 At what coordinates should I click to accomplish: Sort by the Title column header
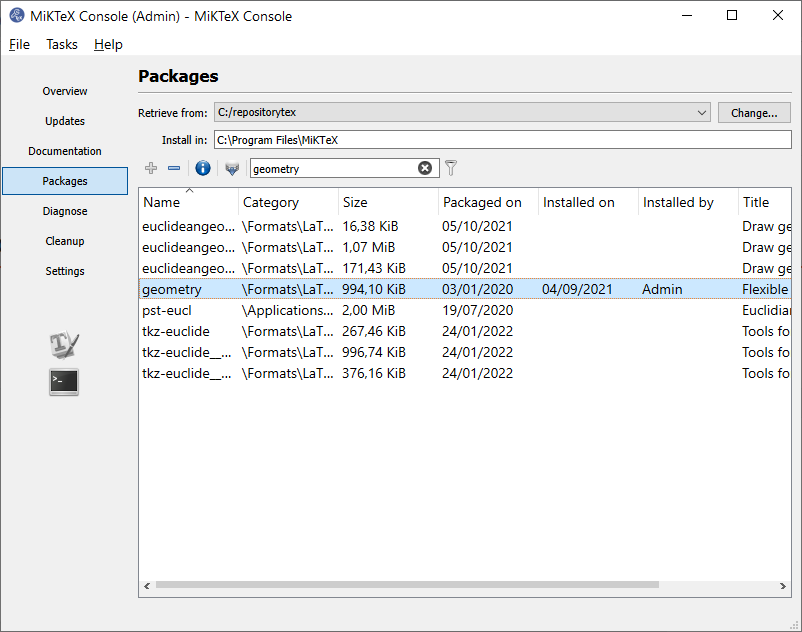tap(765, 202)
